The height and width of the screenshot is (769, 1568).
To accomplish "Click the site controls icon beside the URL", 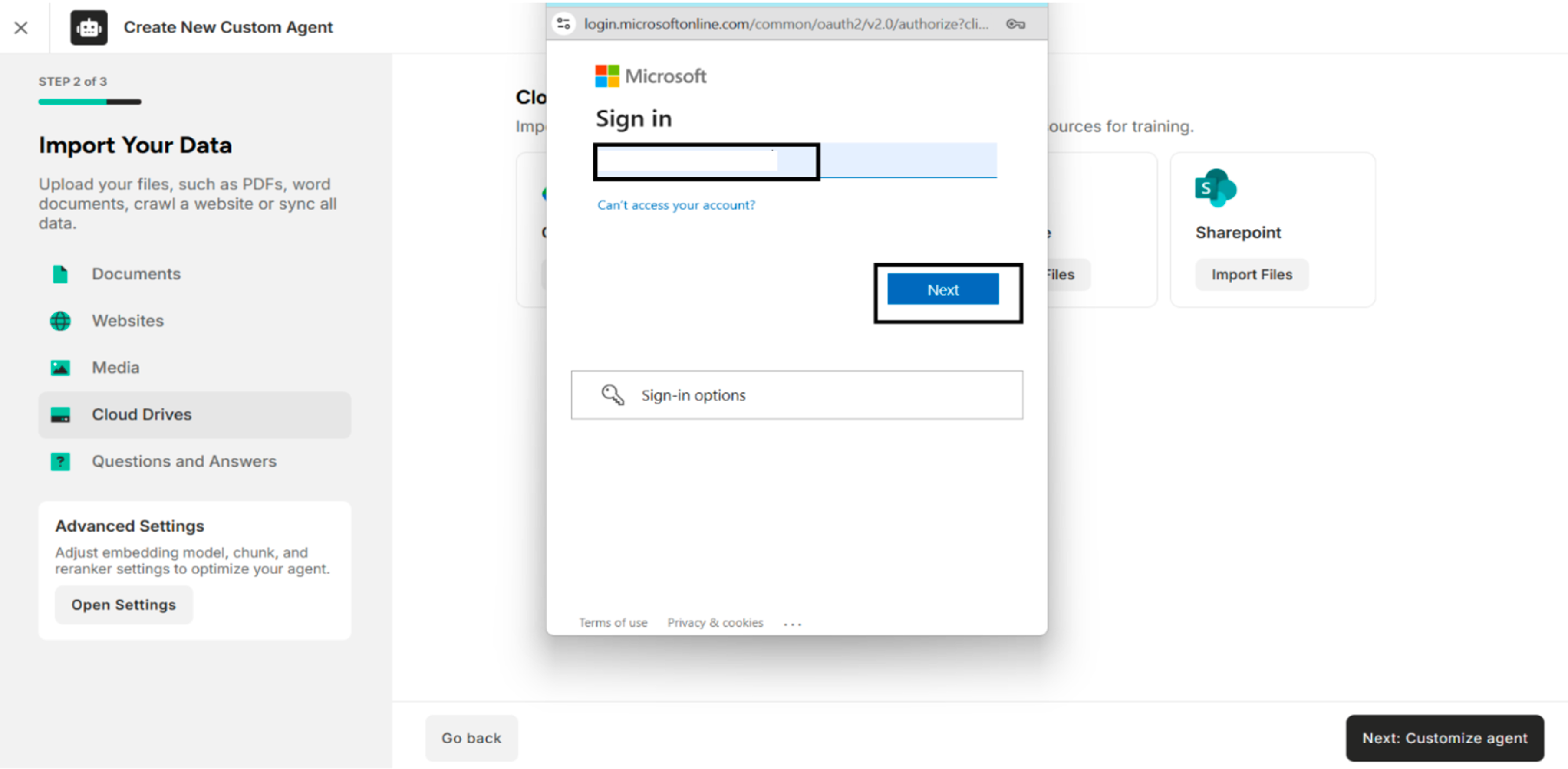I will point(563,24).
